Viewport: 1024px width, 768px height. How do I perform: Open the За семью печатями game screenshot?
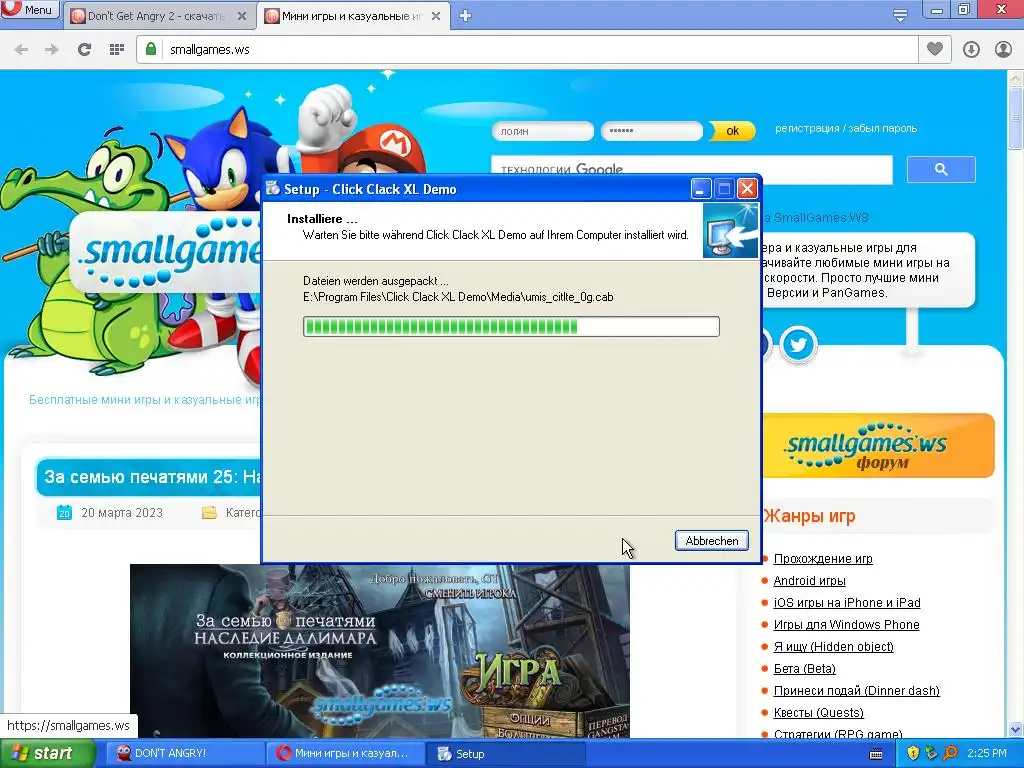[x=380, y=652]
